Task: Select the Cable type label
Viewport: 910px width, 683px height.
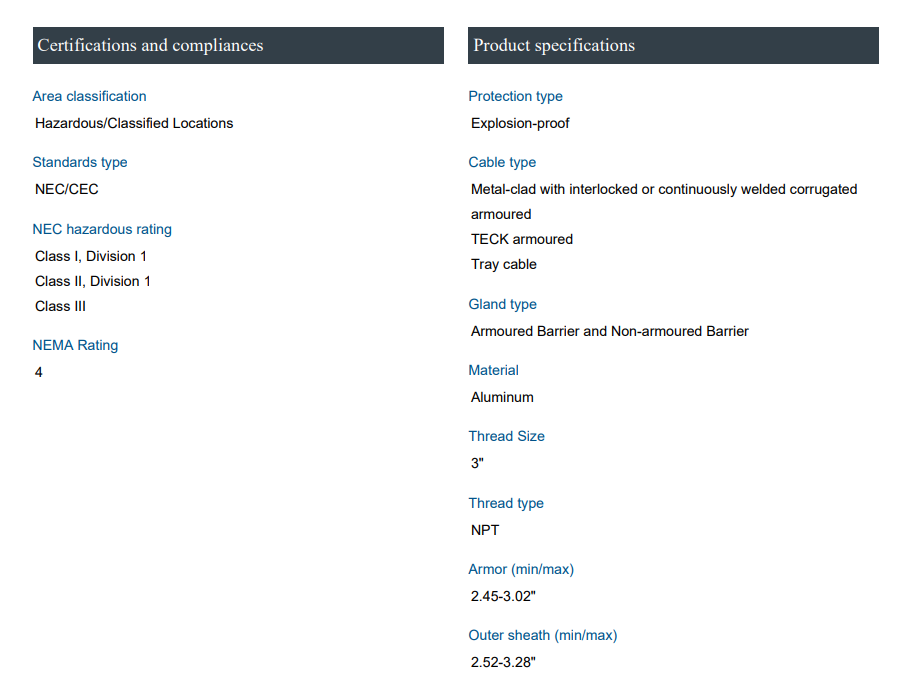Action: coord(502,162)
